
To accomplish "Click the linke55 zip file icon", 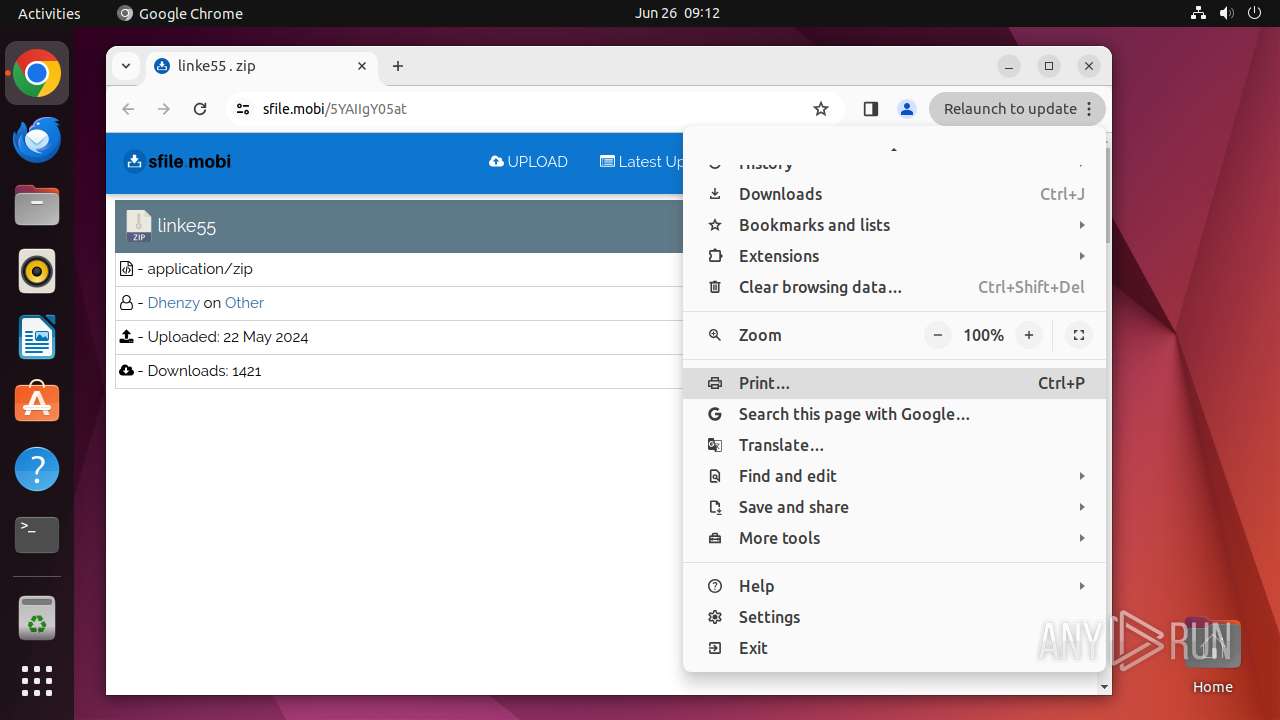I will (x=138, y=226).
